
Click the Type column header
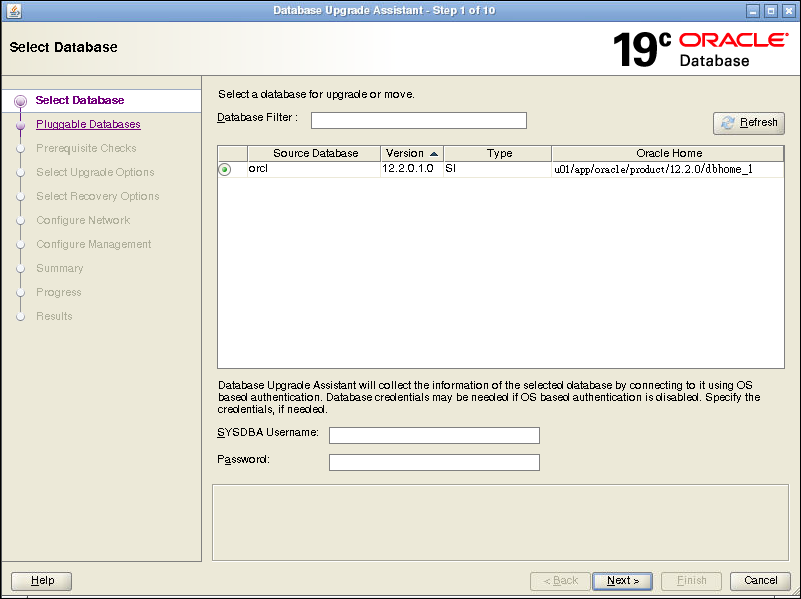pos(498,153)
